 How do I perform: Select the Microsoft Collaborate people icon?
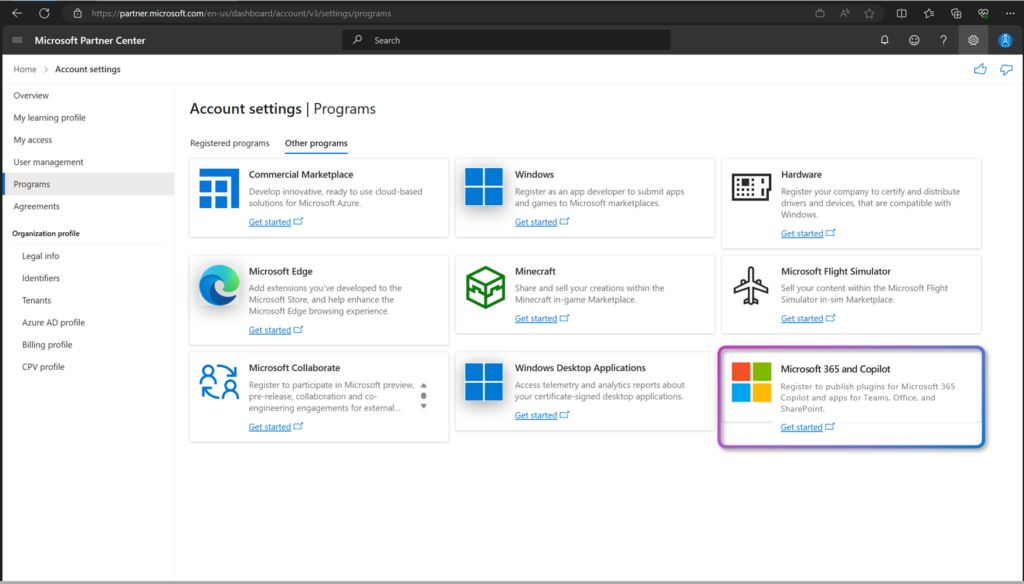[218, 381]
